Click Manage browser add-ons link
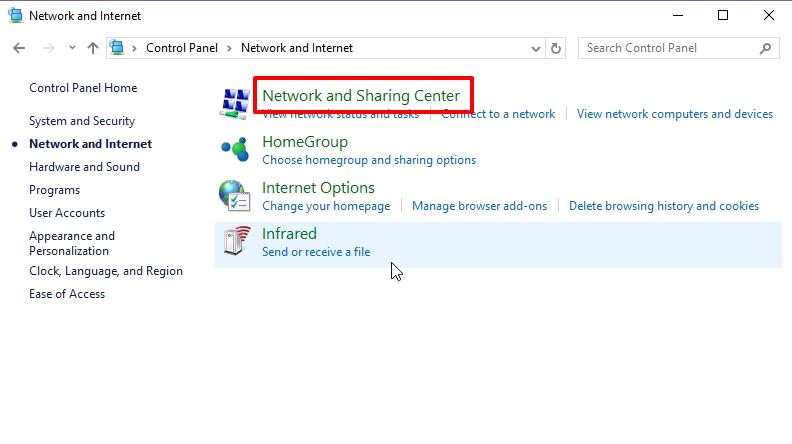The height and width of the screenshot is (444, 792). 480,206
